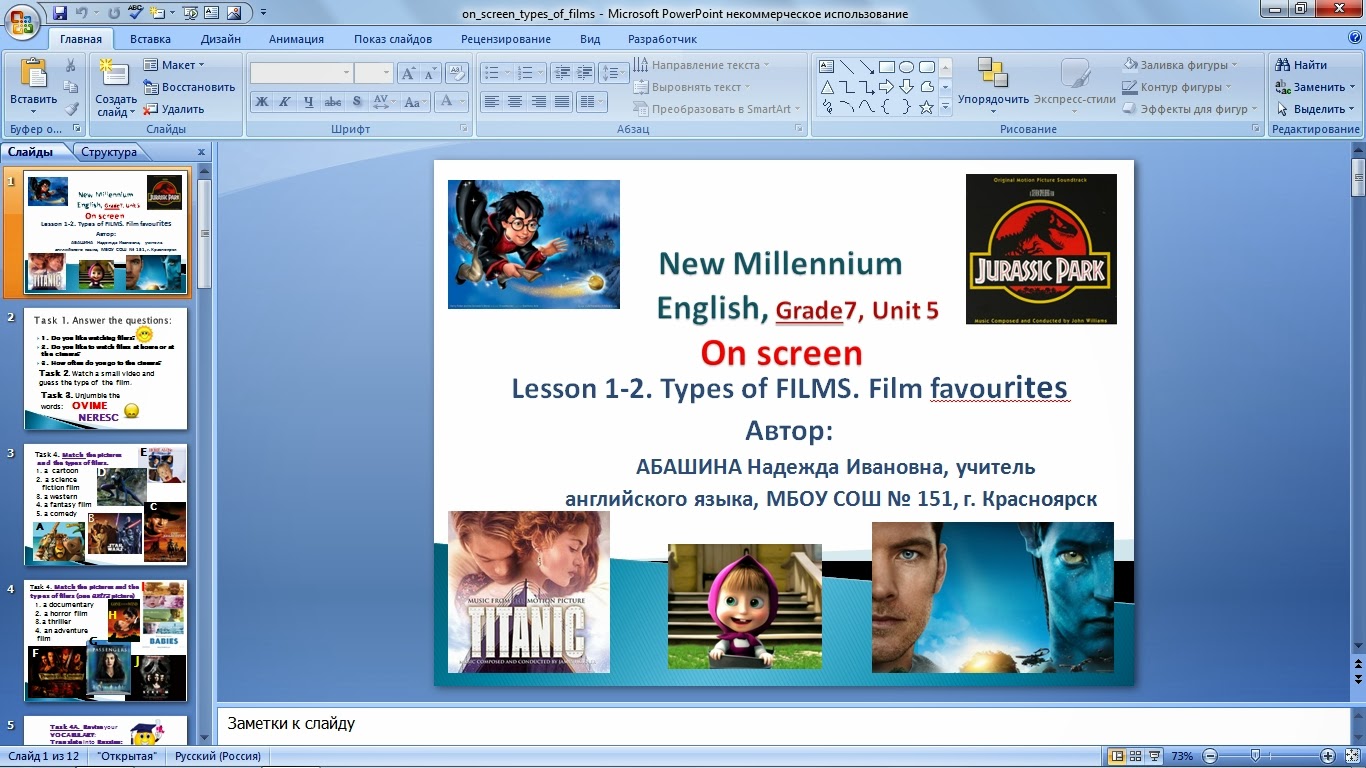The image size is (1366, 768).
Task: Switch to the Вставка ribbon tab
Action: [150, 39]
